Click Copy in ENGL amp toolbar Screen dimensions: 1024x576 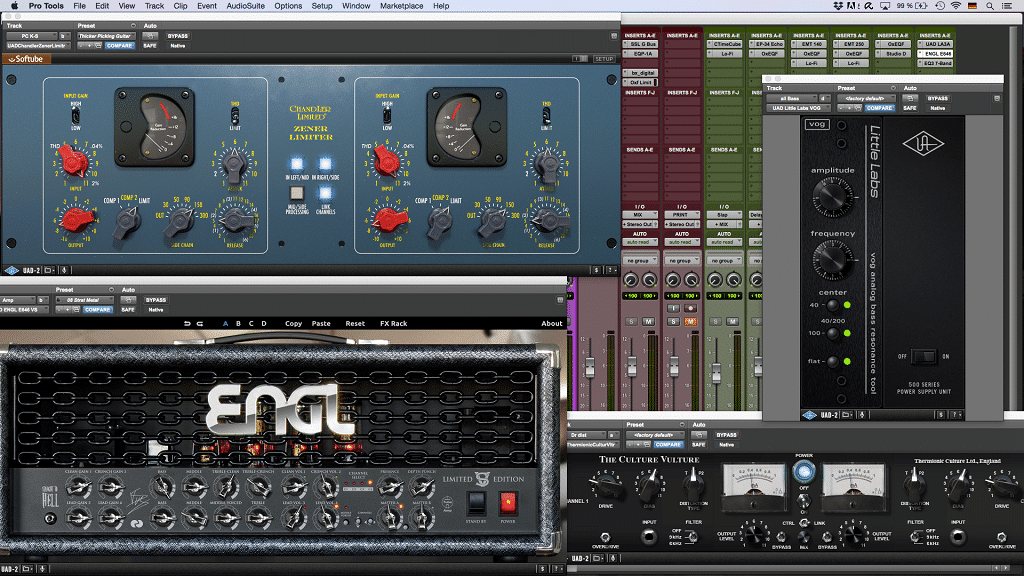click(x=293, y=323)
